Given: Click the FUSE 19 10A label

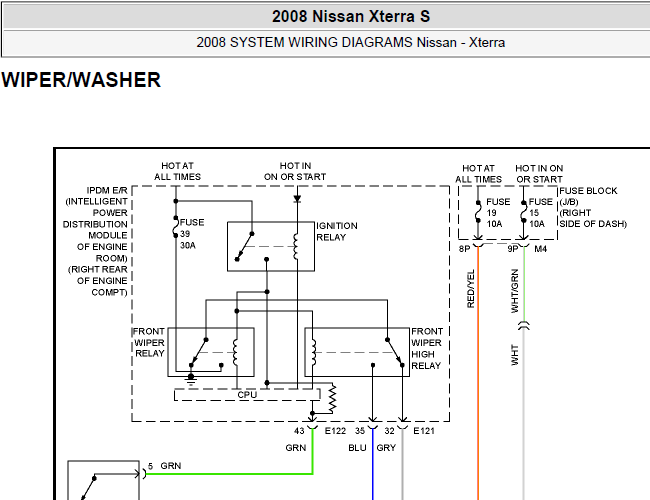Looking at the screenshot, I should pos(498,213).
